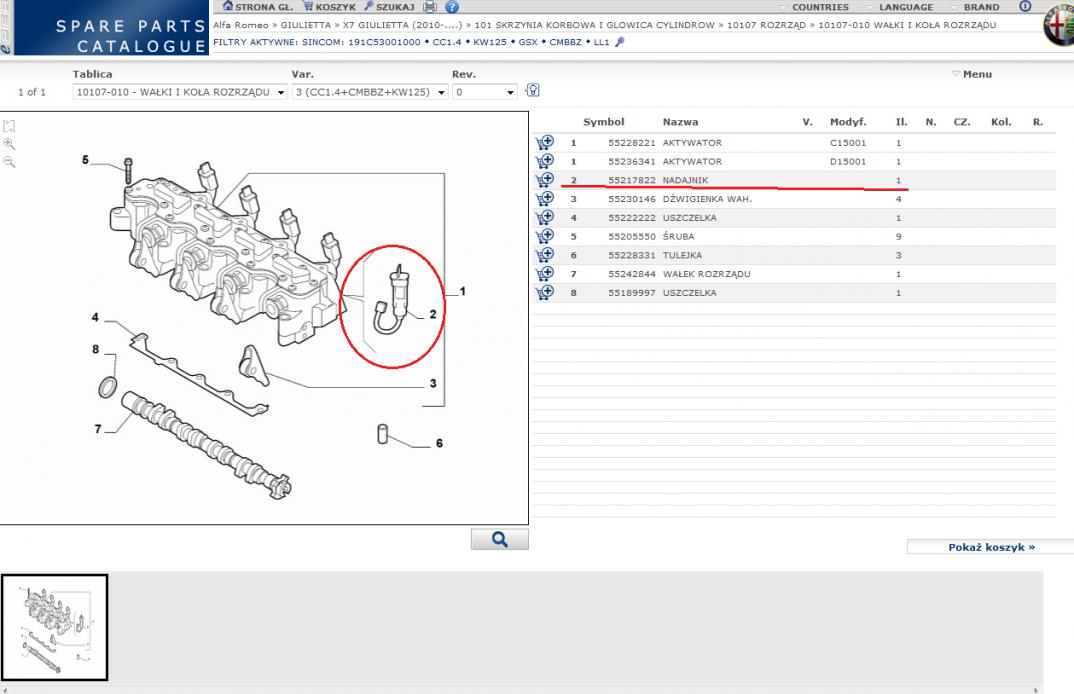Open the Rev. dropdown
The image size is (1074, 694).
pos(484,92)
